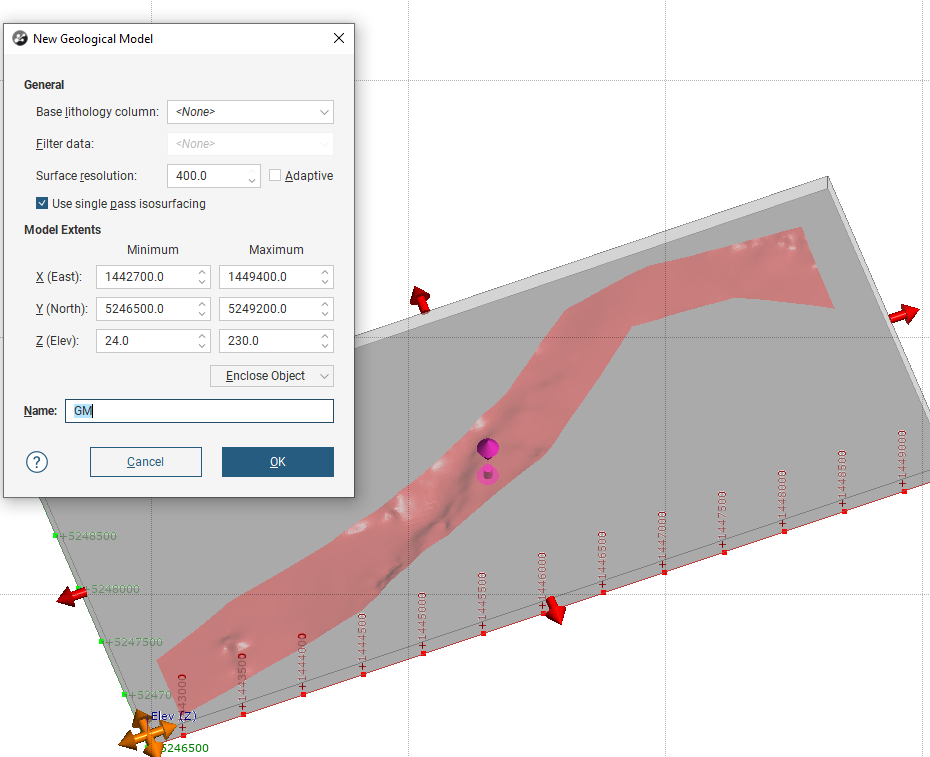Enable the Adaptive checkbox
The image size is (930, 757).
coord(276,176)
